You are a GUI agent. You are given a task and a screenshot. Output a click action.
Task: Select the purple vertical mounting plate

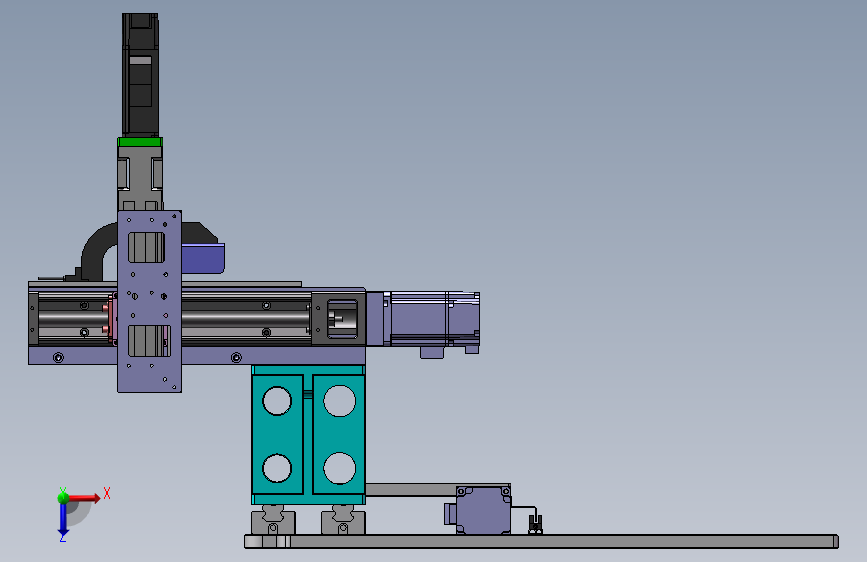pyautogui.click(x=149, y=301)
